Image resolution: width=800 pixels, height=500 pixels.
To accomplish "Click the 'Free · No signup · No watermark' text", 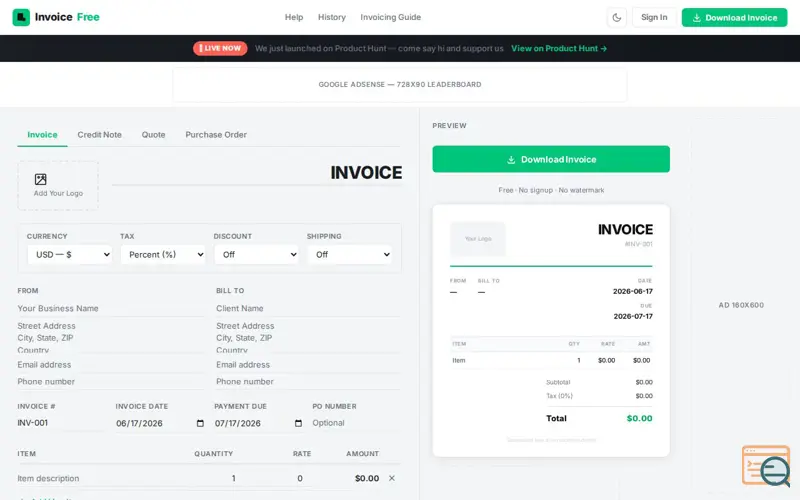I will tap(551, 190).
